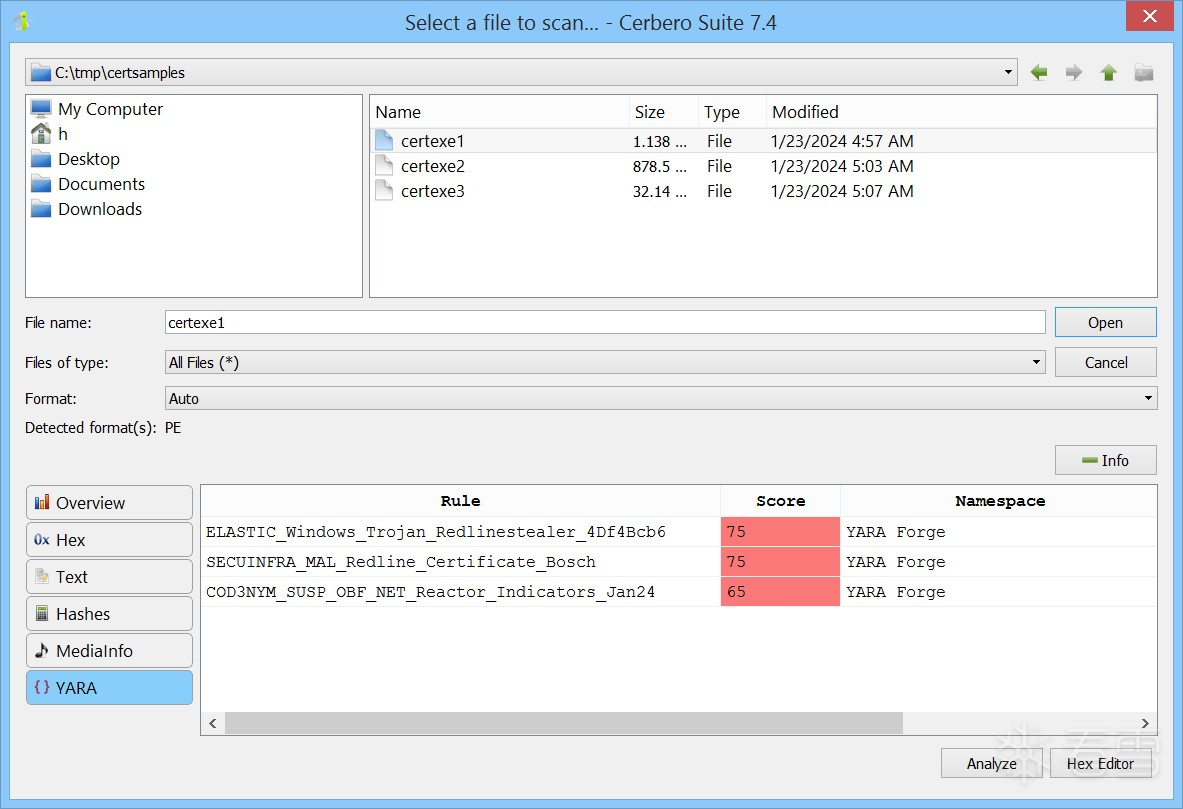This screenshot has height=809, width=1183.
Task: Click the 1/23/2024 4:57 AM modified date
Action: pyautogui.click(x=842, y=141)
